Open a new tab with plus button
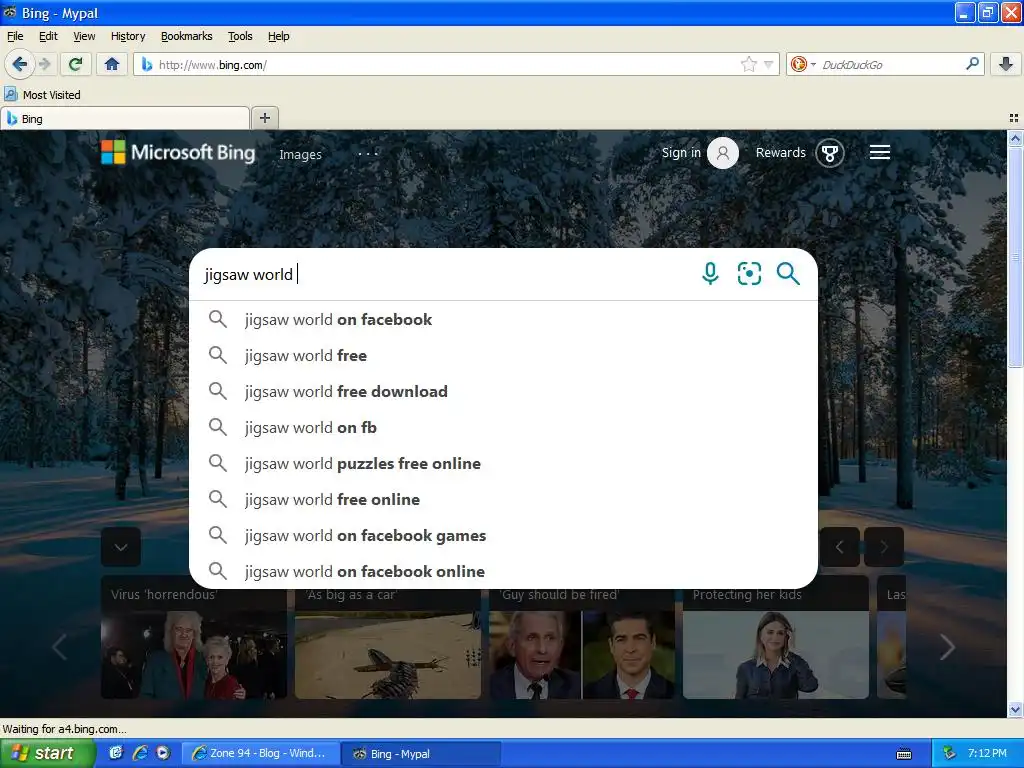 pos(264,118)
